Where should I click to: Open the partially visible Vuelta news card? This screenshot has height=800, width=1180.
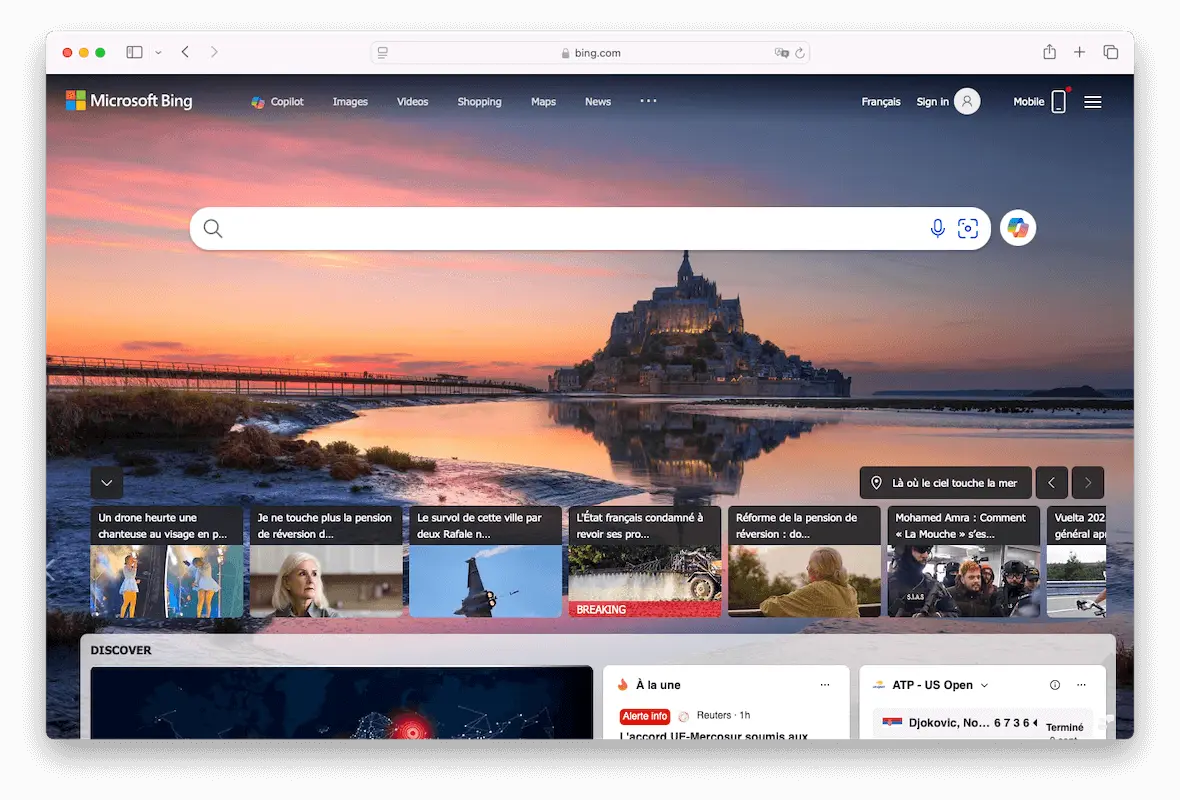click(1076, 561)
